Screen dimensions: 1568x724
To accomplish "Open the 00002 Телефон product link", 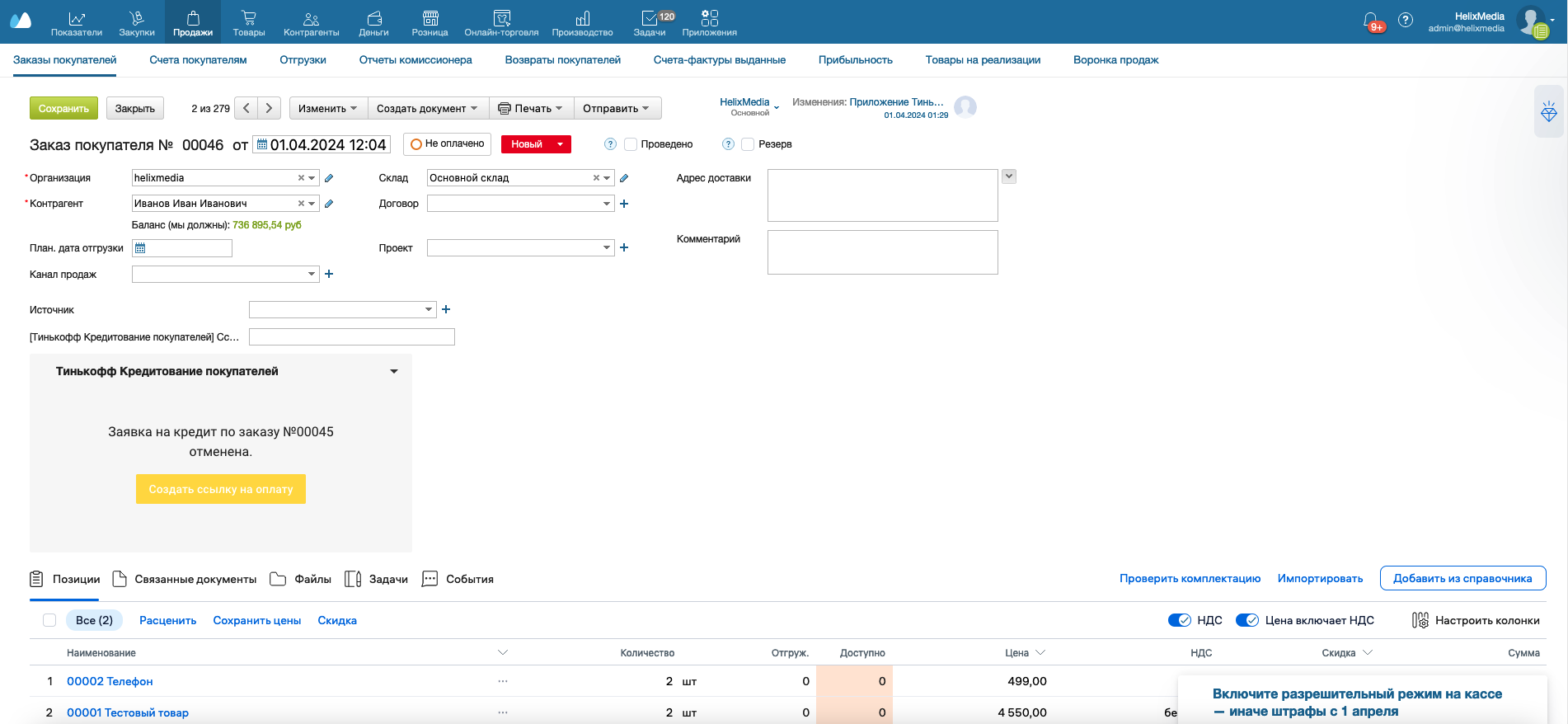I will (x=110, y=681).
